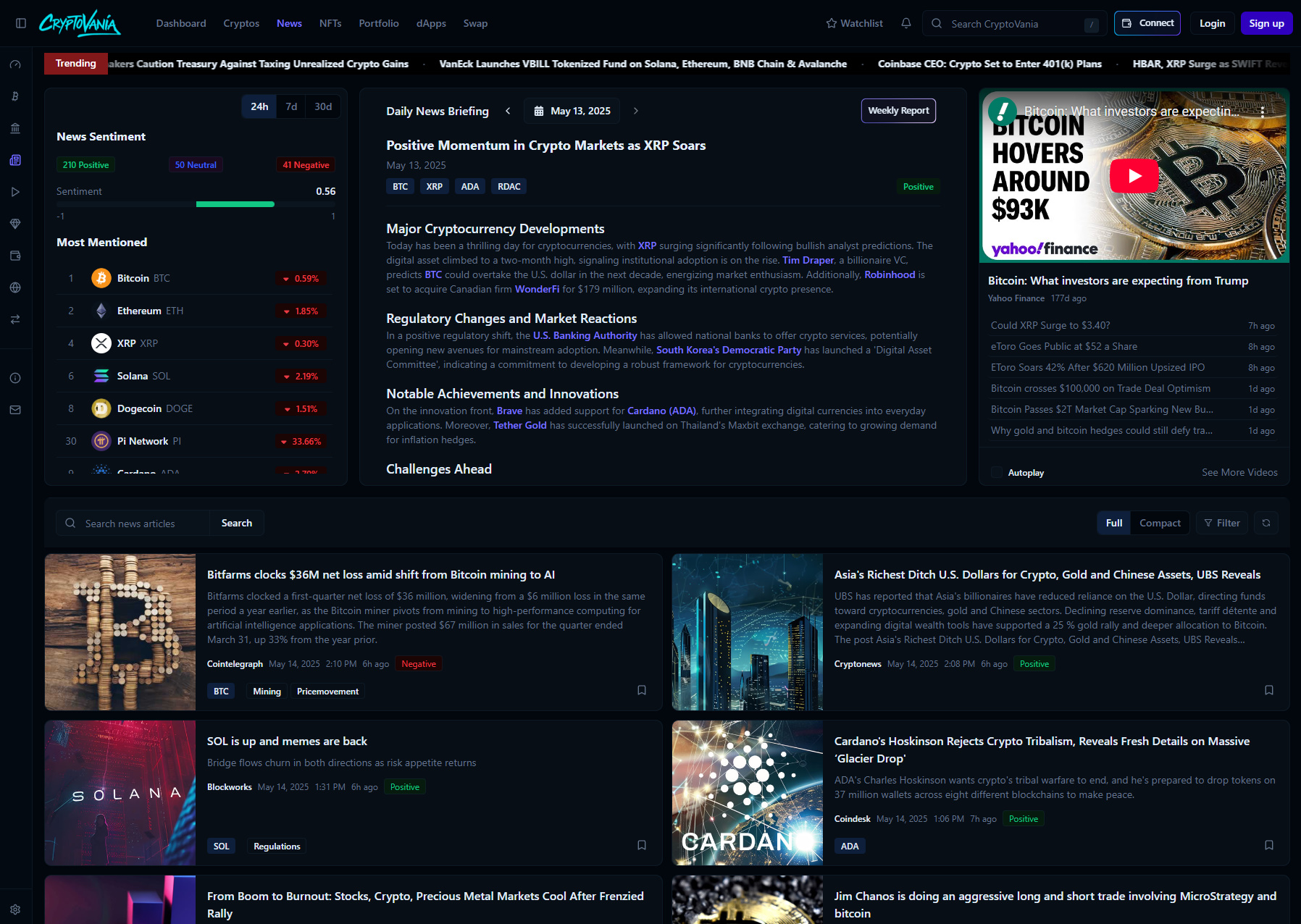
Task: Open the dashboard gauge sidebar icon
Action: click(x=15, y=64)
